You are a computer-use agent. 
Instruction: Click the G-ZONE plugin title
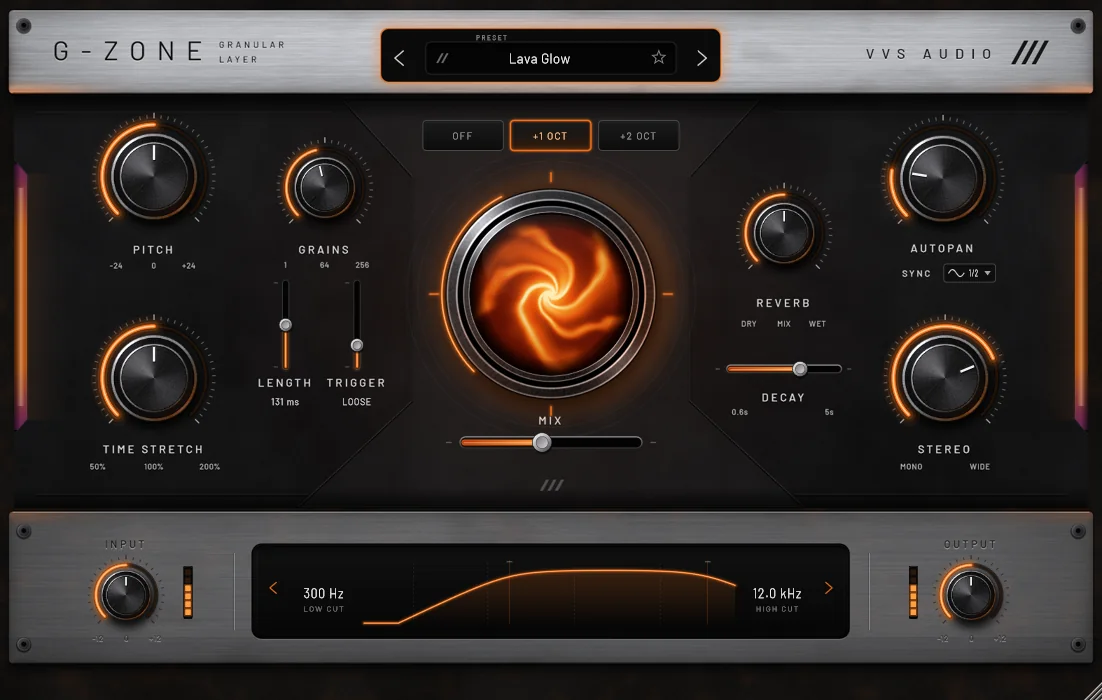coord(129,51)
